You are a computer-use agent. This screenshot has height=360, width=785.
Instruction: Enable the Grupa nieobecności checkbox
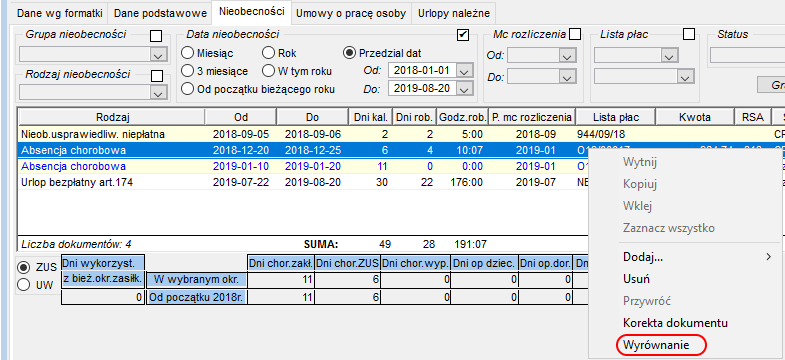(x=156, y=36)
